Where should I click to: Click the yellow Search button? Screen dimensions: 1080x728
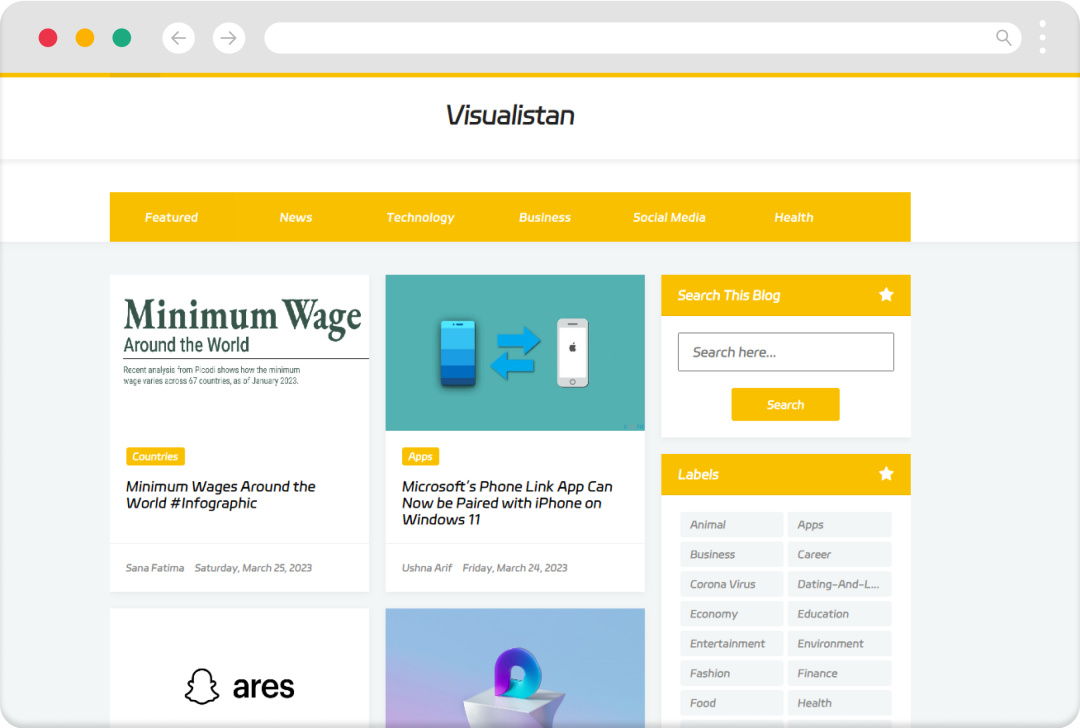785,404
